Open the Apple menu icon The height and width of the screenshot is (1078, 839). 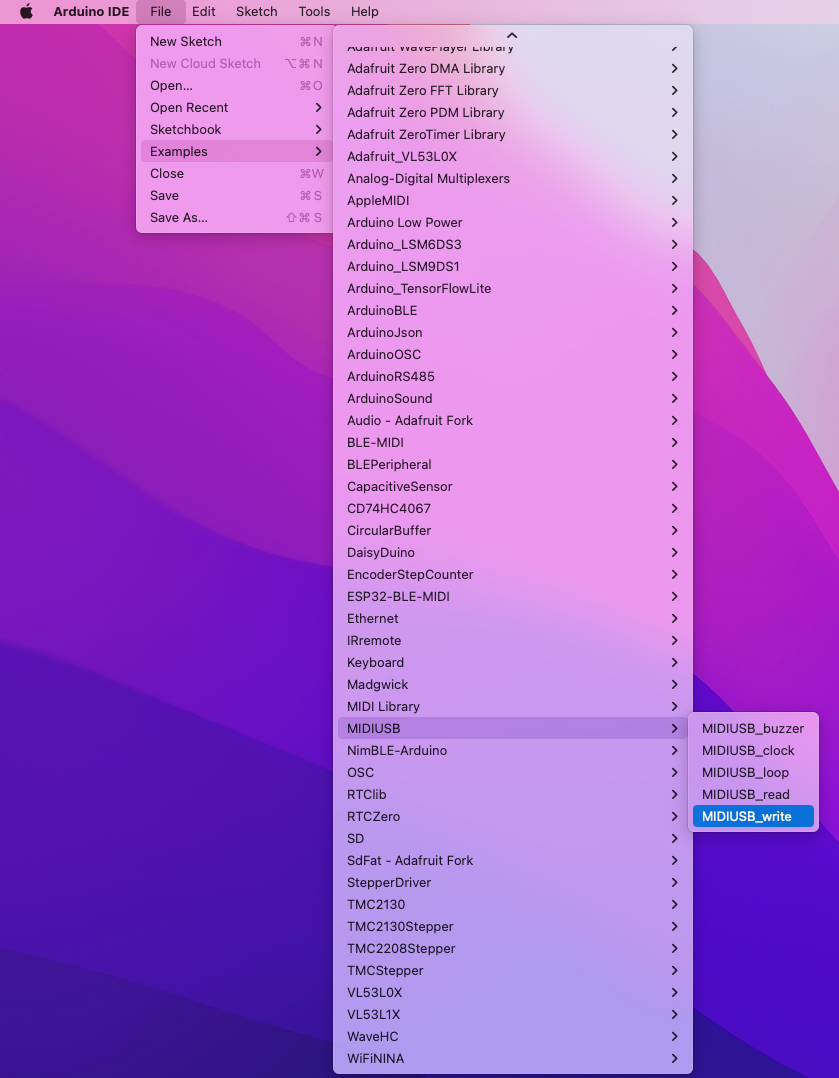(26, 12)
